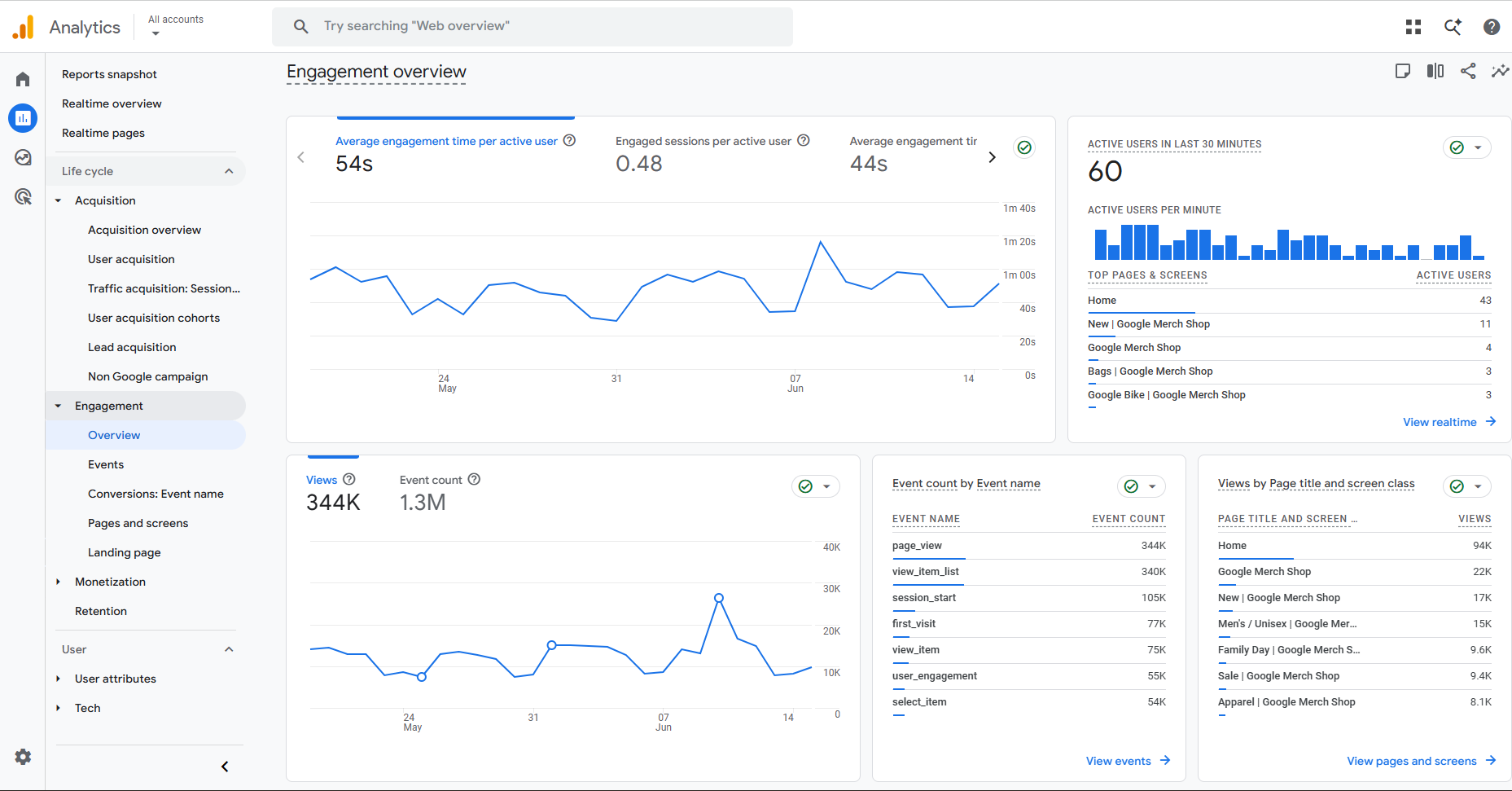1512x791 pixels.
Task: Open status dropdown on Event count by Event name
Action: [x=1142, y=486]
